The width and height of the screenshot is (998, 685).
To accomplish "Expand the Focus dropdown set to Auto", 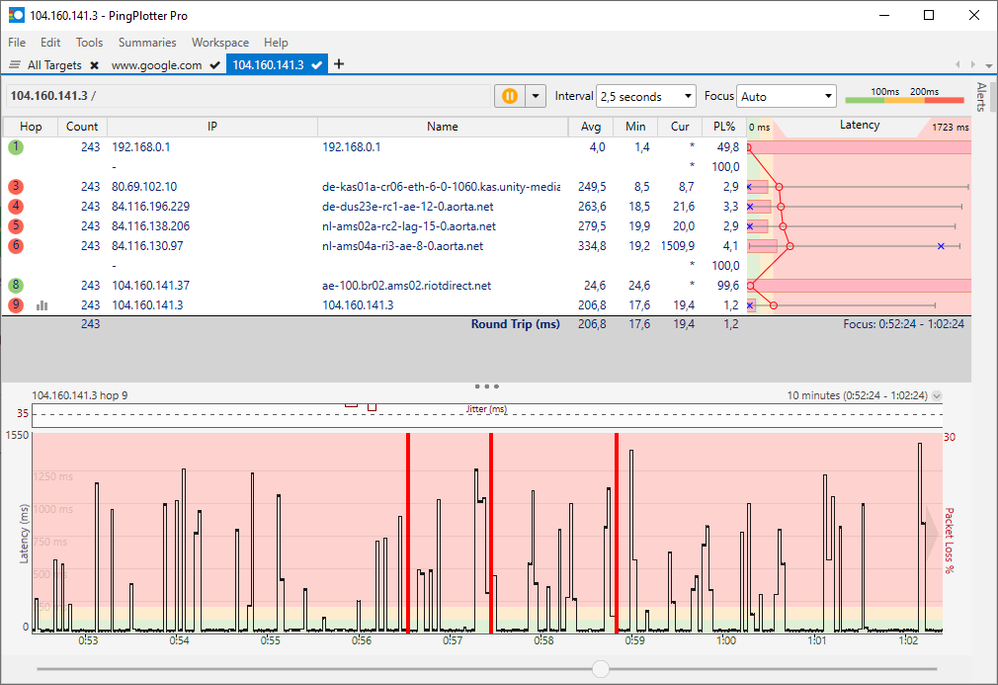I will pyautogui.click(x=786, y=97).
